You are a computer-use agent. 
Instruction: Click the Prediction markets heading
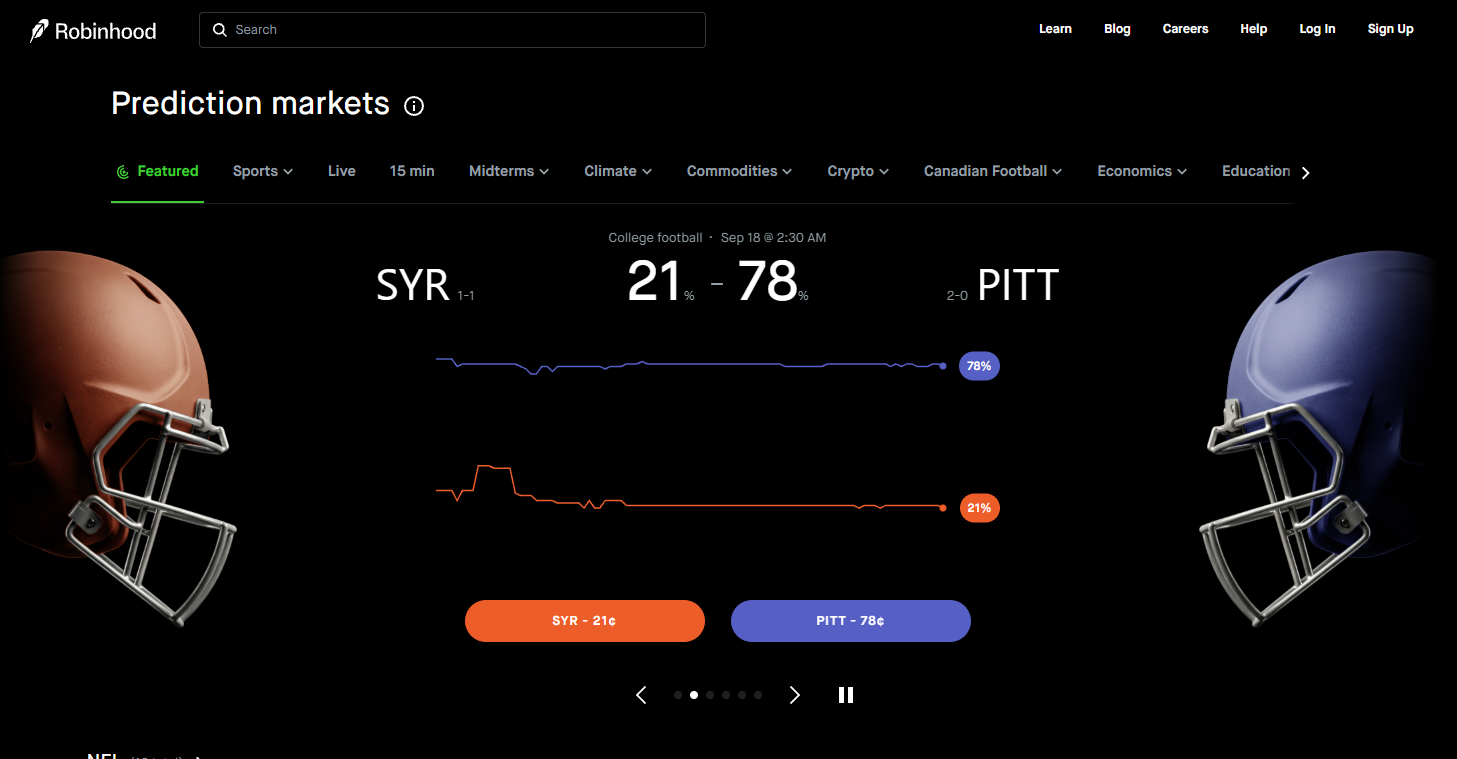coord(251,103)
